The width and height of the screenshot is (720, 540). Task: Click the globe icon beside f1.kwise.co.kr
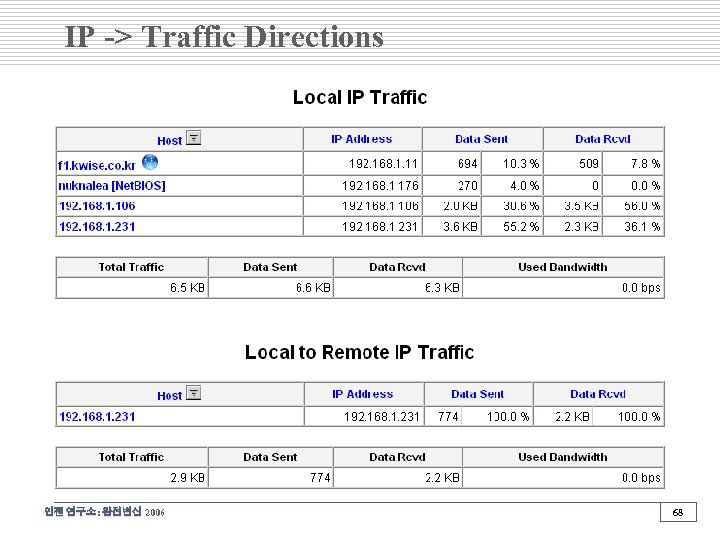(x=150, y=162)
